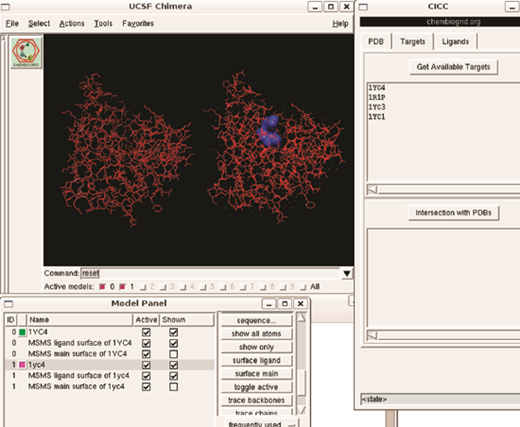
Task: Open the Favorites menu
Action: point(138,24)
